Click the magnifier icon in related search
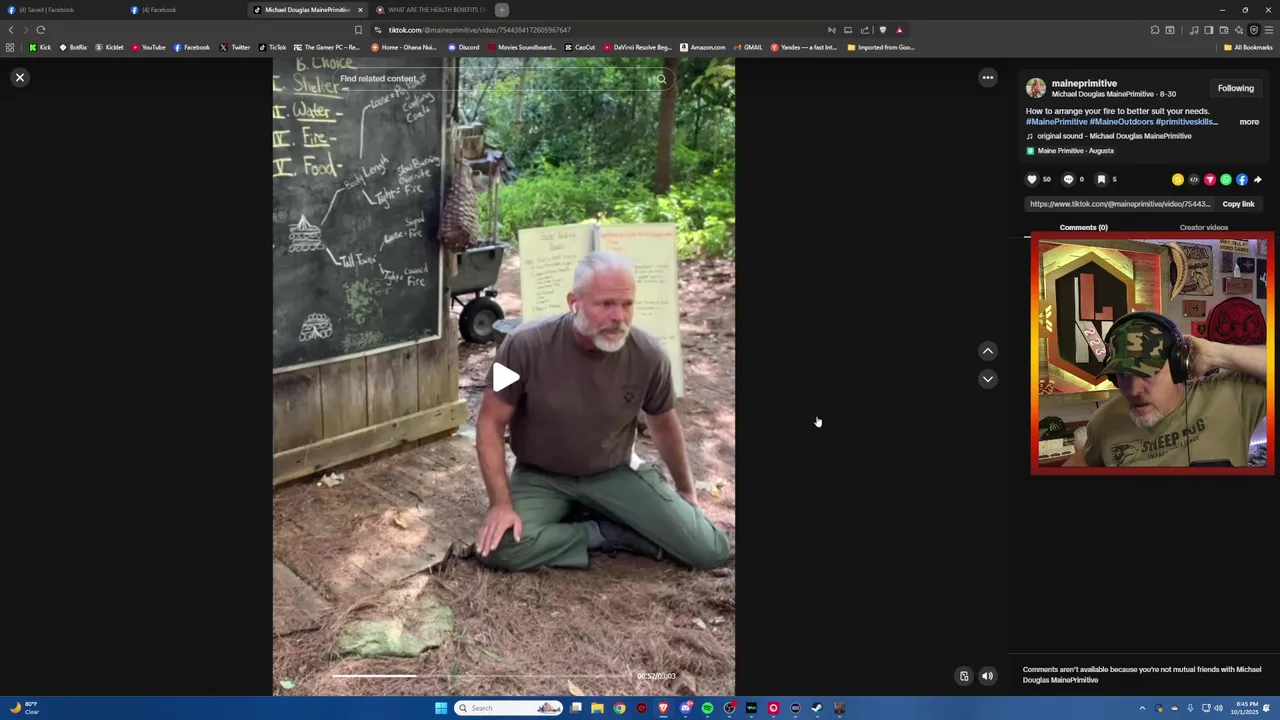The width and height of the screenshot is (1280, 720). click(661, 79)
